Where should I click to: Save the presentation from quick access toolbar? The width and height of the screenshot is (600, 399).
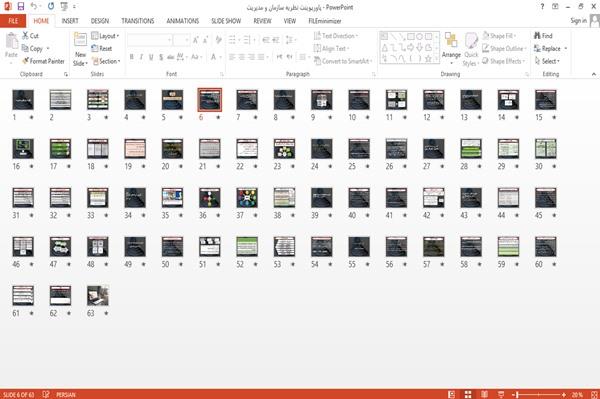pyautogui.click(x=21, y=6)
